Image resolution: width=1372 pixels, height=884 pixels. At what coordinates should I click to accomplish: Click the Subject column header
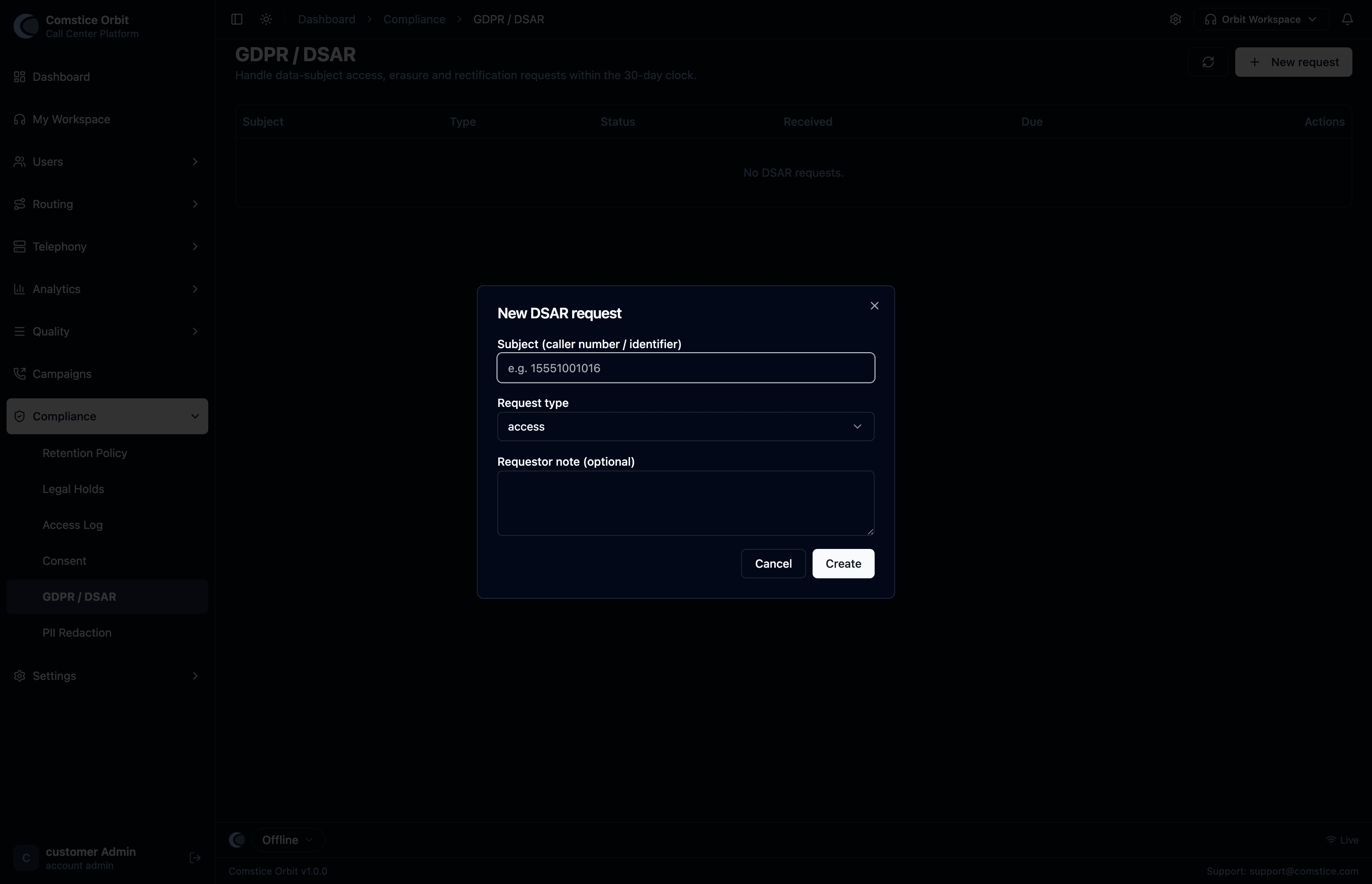click(263, 122)
